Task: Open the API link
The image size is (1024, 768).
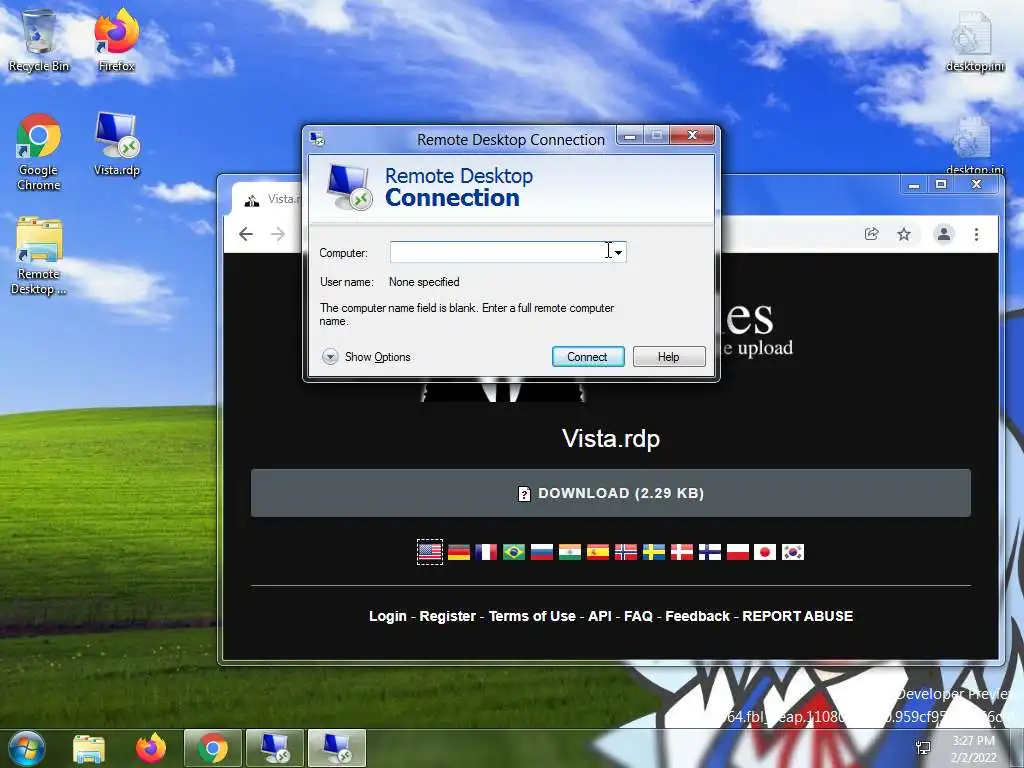Action: tap(600, 616)
